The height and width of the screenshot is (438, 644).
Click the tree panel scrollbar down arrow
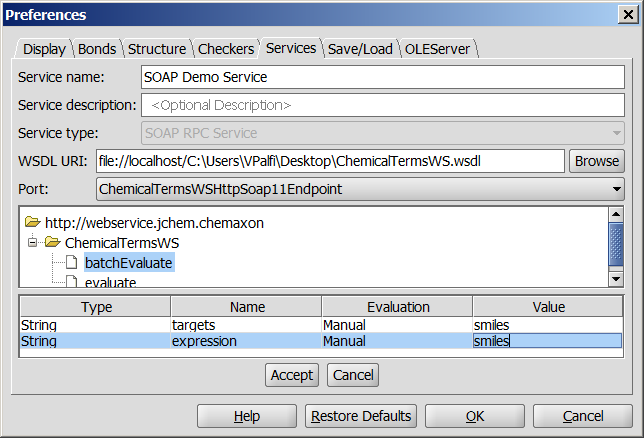[617, 280]
